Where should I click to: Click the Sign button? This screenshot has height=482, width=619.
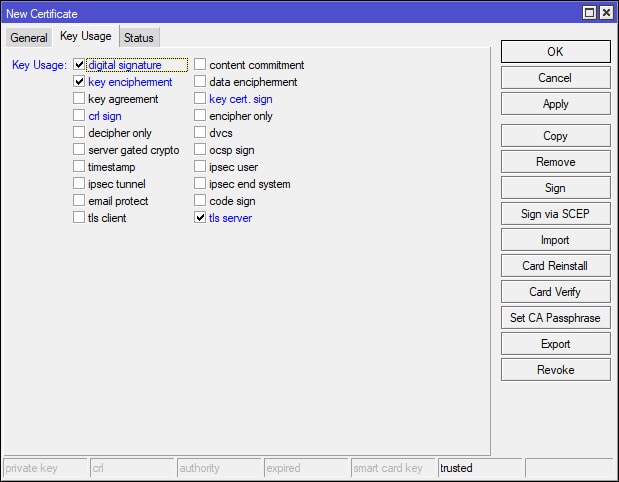pyautogui.click(x=555, y=188)
